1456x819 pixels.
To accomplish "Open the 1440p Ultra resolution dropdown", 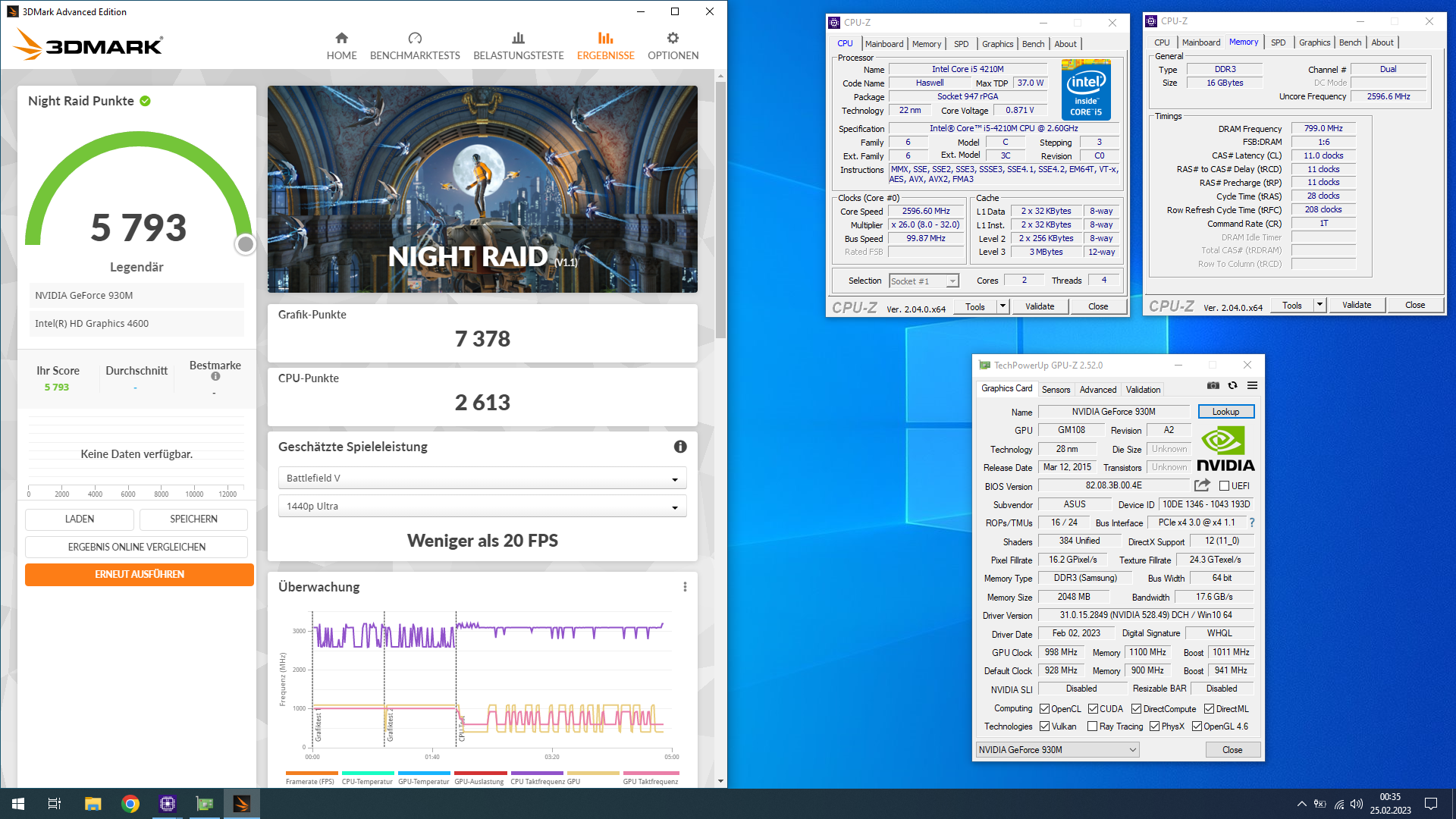I will coord(482,506).
